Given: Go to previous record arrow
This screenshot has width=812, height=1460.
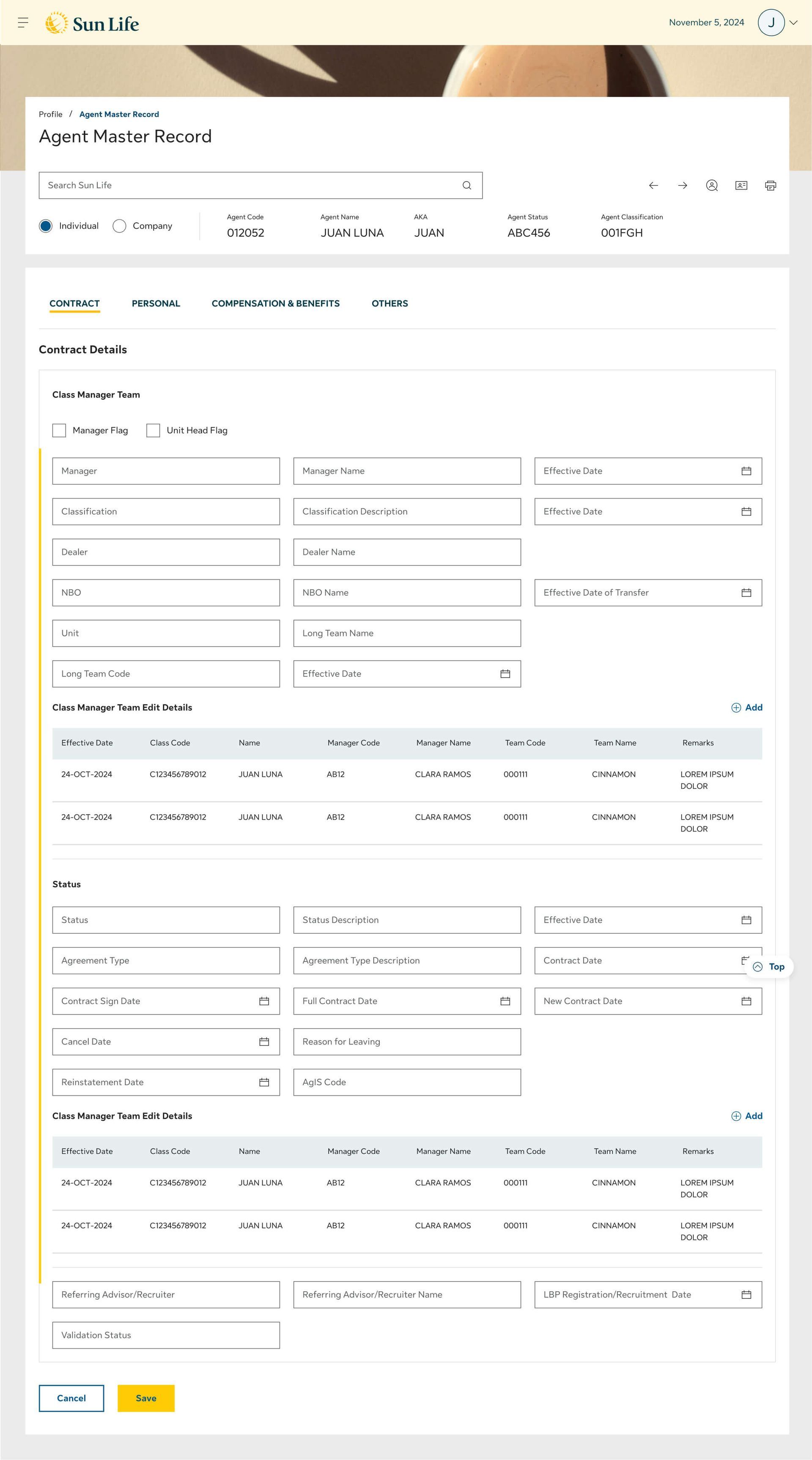Looking at the screenshot, I should (x=653, y=185).
